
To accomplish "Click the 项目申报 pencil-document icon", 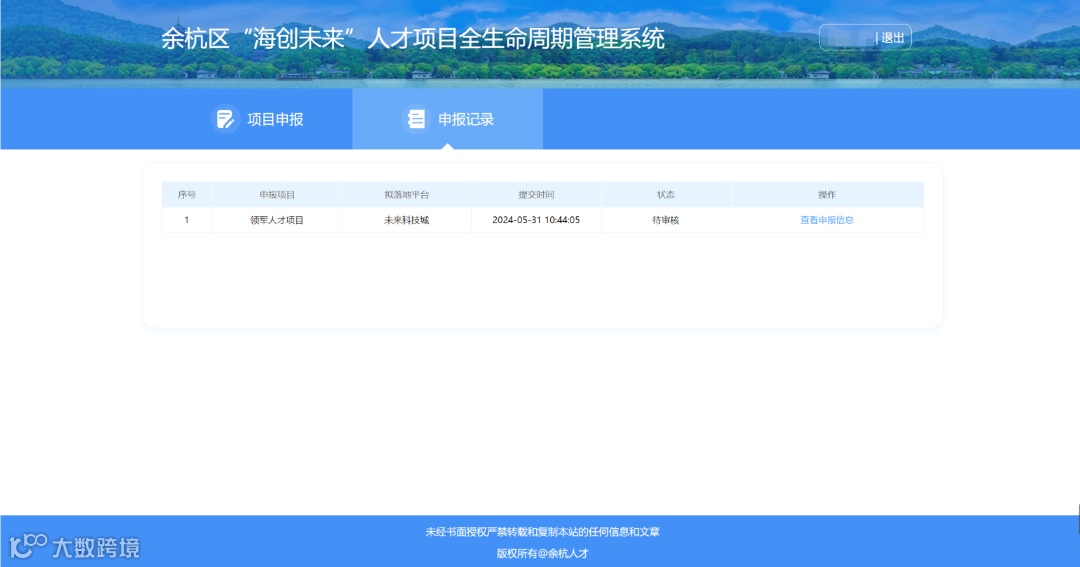I will coord(225,119).
